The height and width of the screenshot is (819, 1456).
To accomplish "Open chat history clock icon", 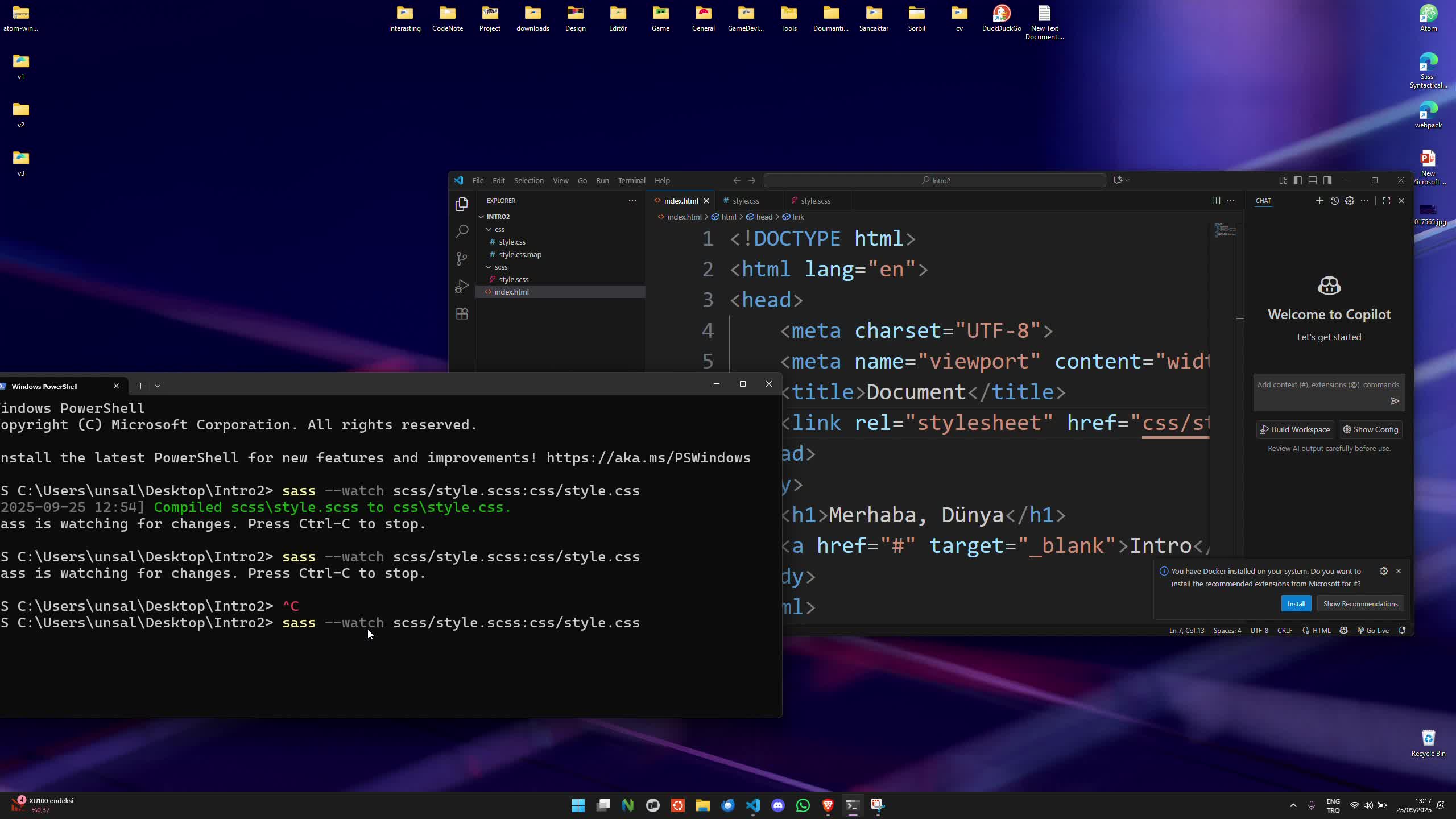I will tap(1335, 201).
